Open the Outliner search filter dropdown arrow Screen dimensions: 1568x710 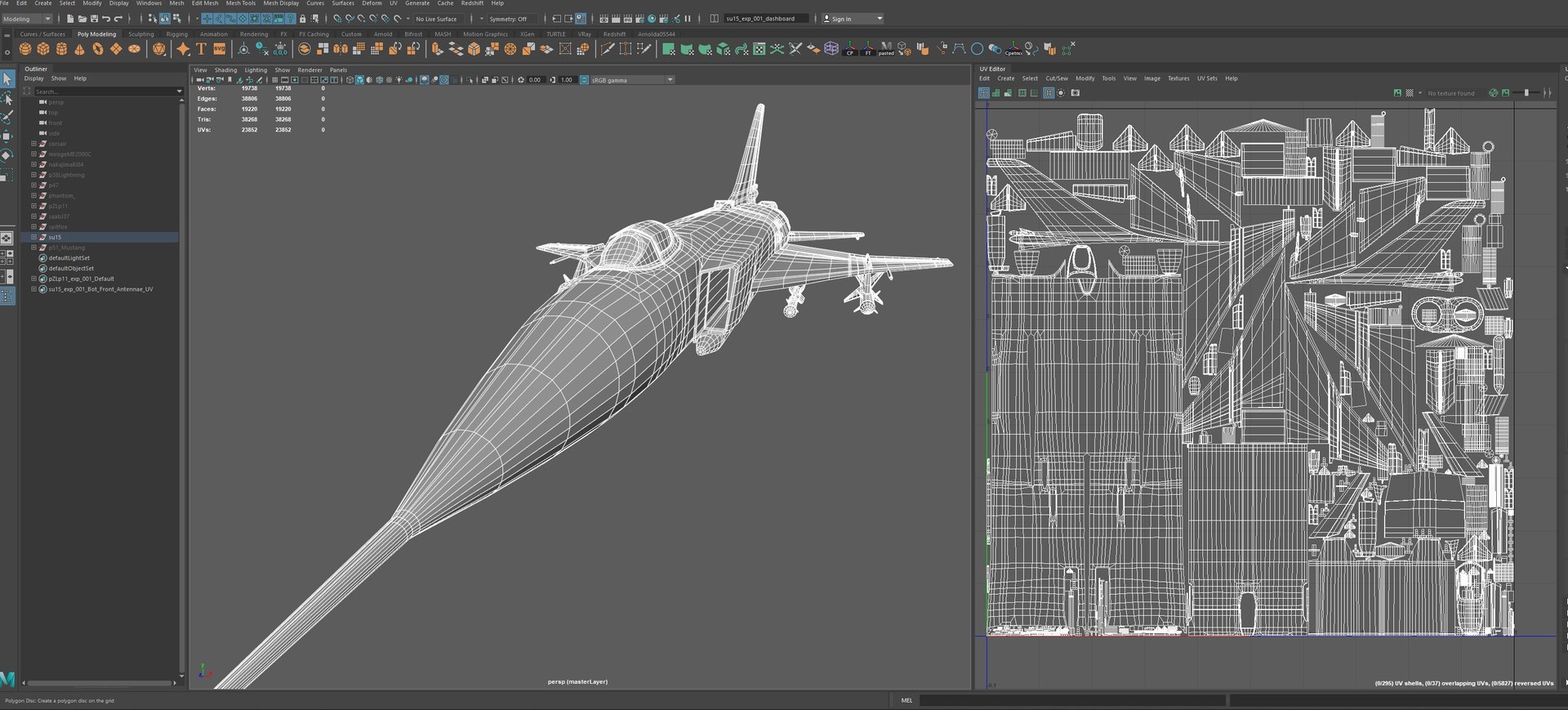(179, 92)
